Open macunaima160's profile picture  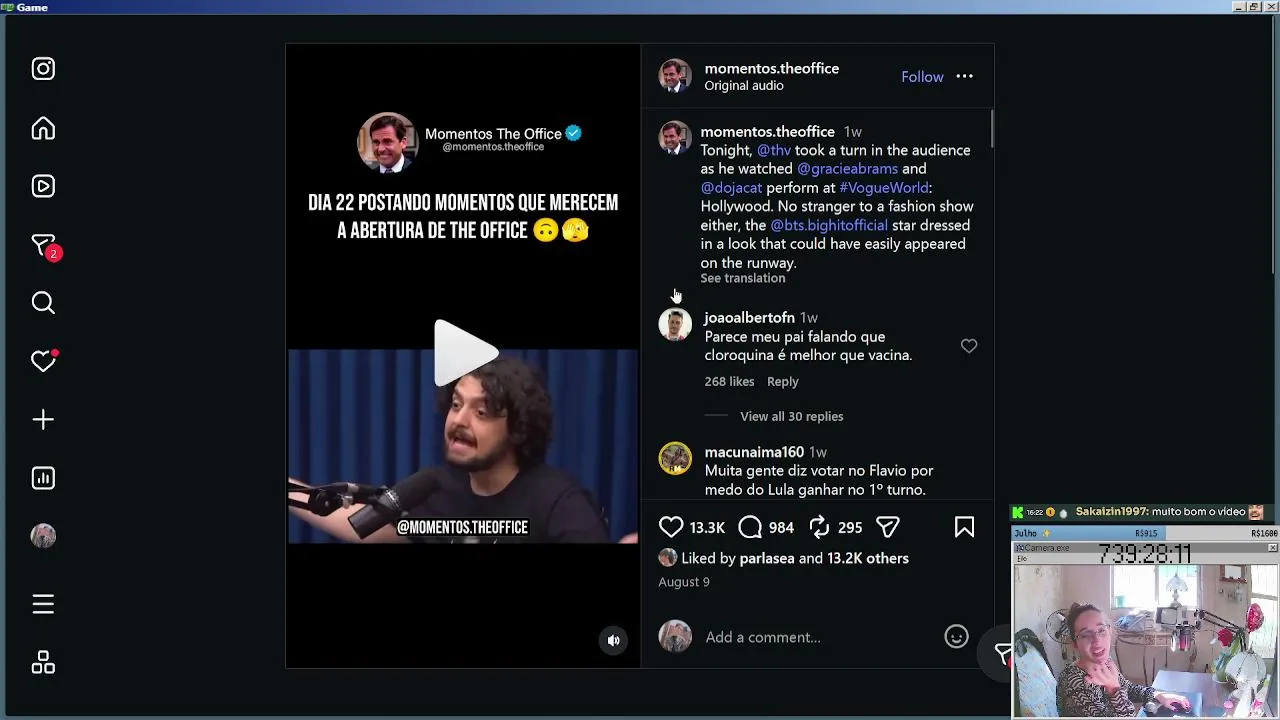point(675,459)
